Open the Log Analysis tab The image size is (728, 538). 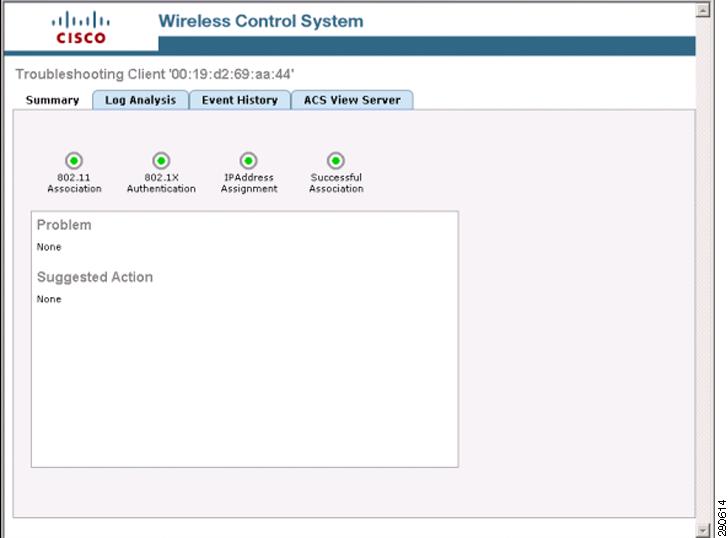140,100
